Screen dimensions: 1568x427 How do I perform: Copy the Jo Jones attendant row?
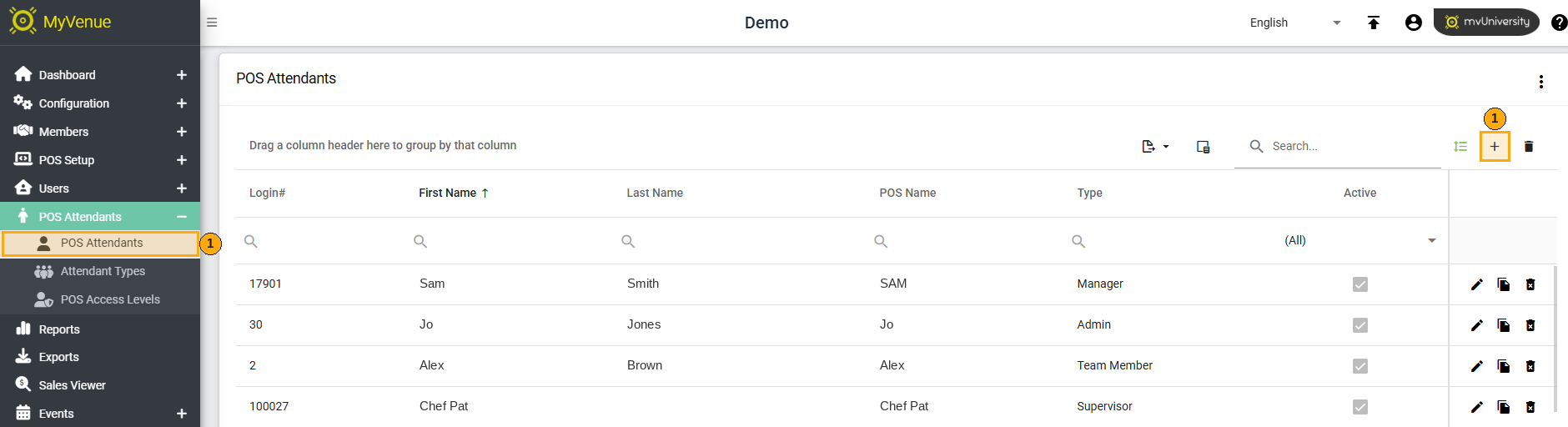(1504, 325)
